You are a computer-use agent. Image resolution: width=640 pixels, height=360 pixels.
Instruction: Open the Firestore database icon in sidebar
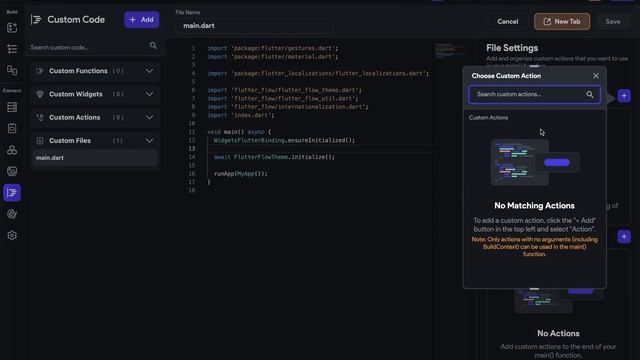pyautogui.click(x=12, y=107)
